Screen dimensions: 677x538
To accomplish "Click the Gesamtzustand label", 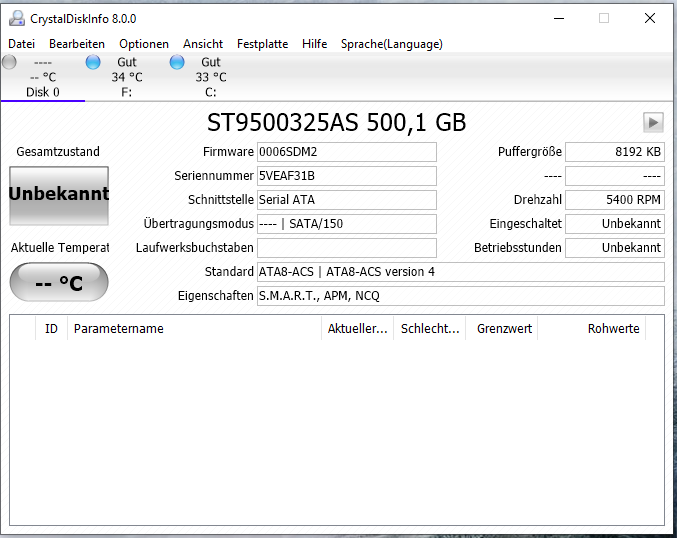I will (x=58, y=152).
